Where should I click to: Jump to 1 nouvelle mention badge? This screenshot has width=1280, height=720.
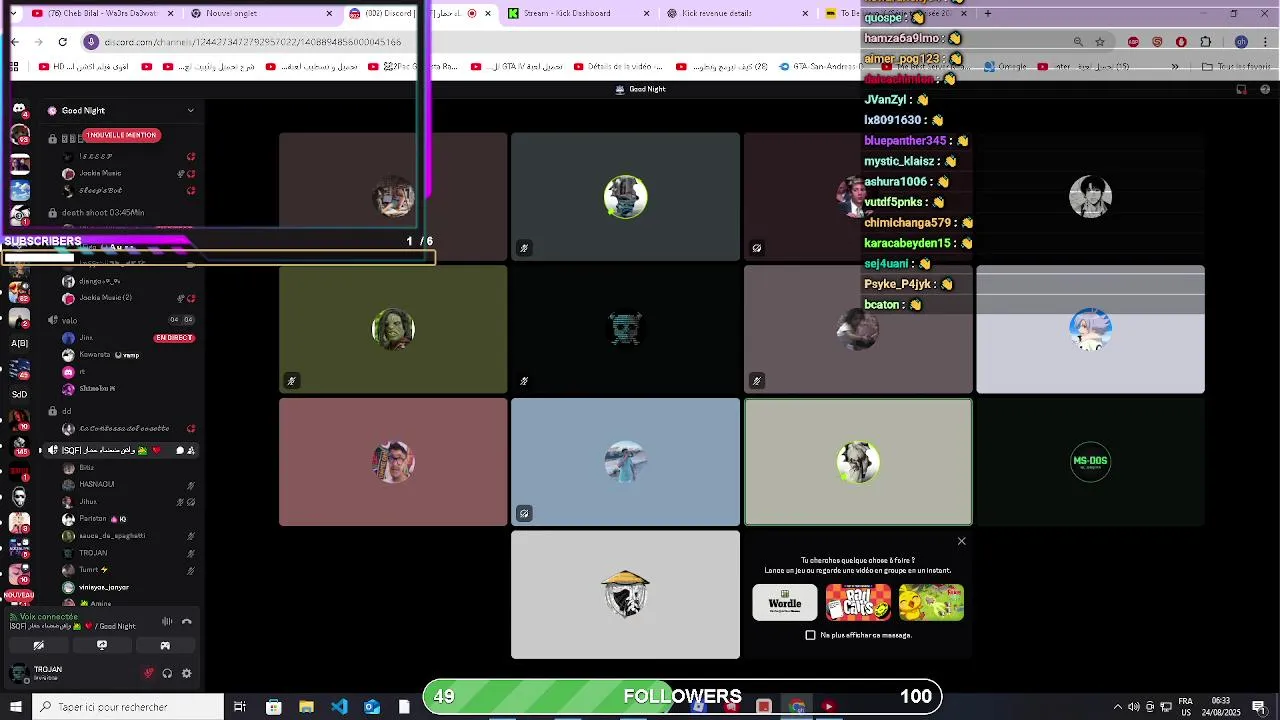[122, 135]
